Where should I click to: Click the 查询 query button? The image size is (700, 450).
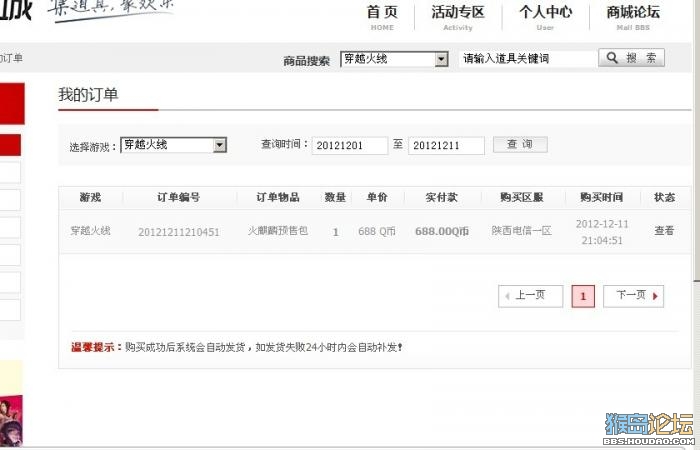[520, 145]
